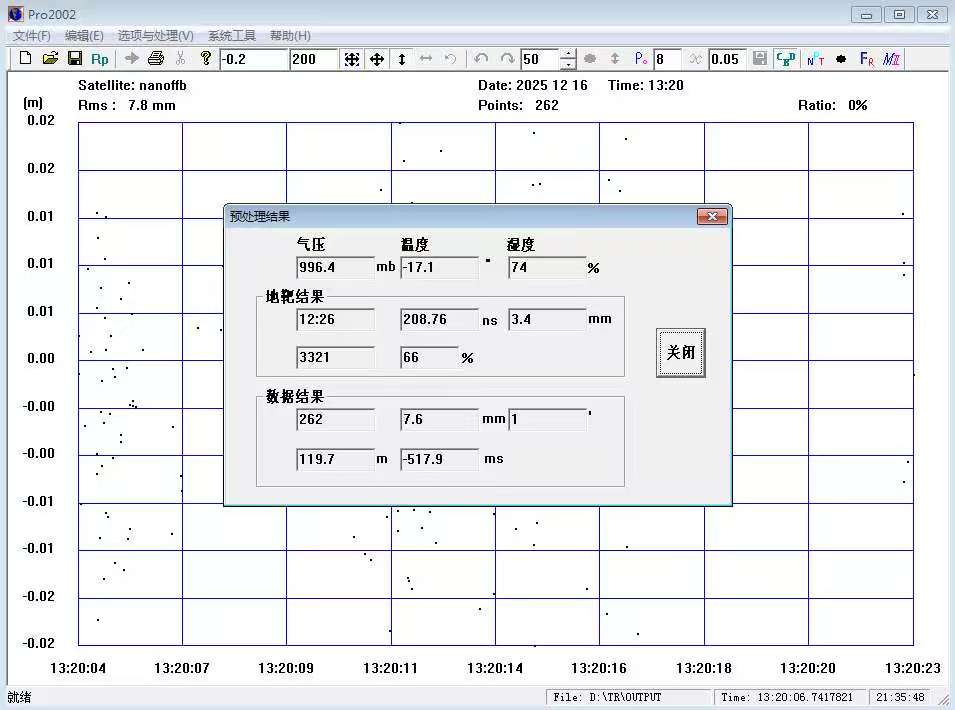Decrease the 50 value with spinner down arrow

(x=568, y=64)
